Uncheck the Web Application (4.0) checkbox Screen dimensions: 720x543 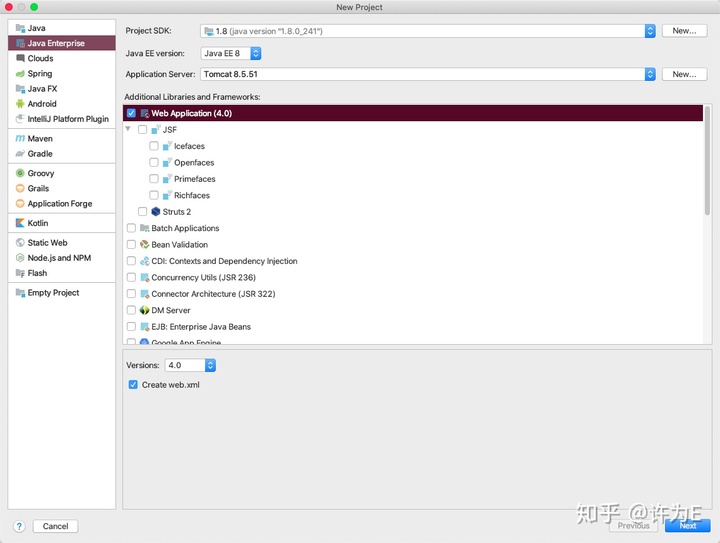131,113
